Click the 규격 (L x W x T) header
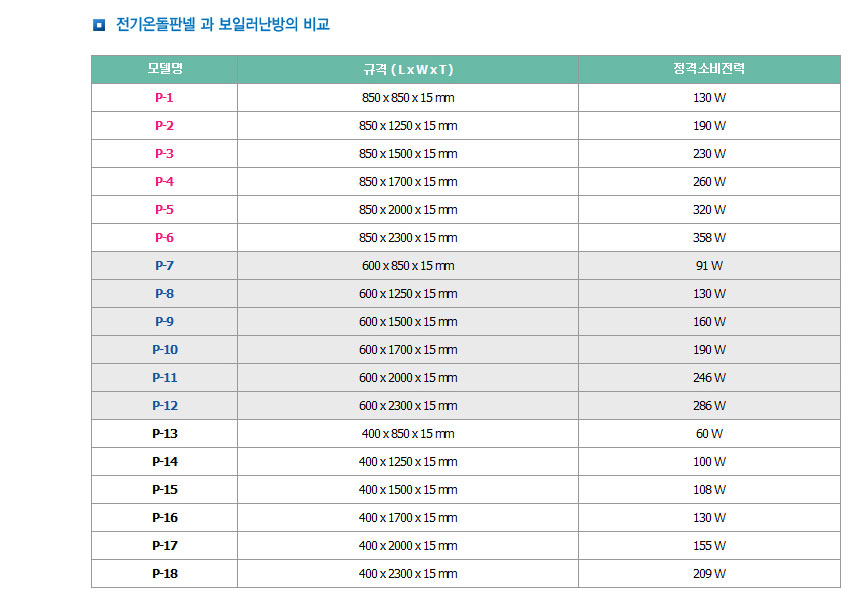 (408, 69)
